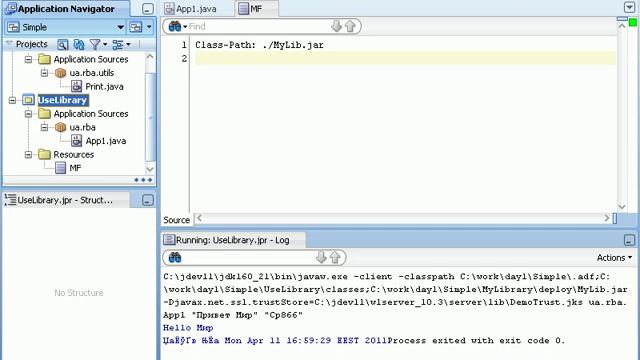This screenshot has height=360, width=640.
Task: Click the editor find-next down arrow
Action: (336, 27)
